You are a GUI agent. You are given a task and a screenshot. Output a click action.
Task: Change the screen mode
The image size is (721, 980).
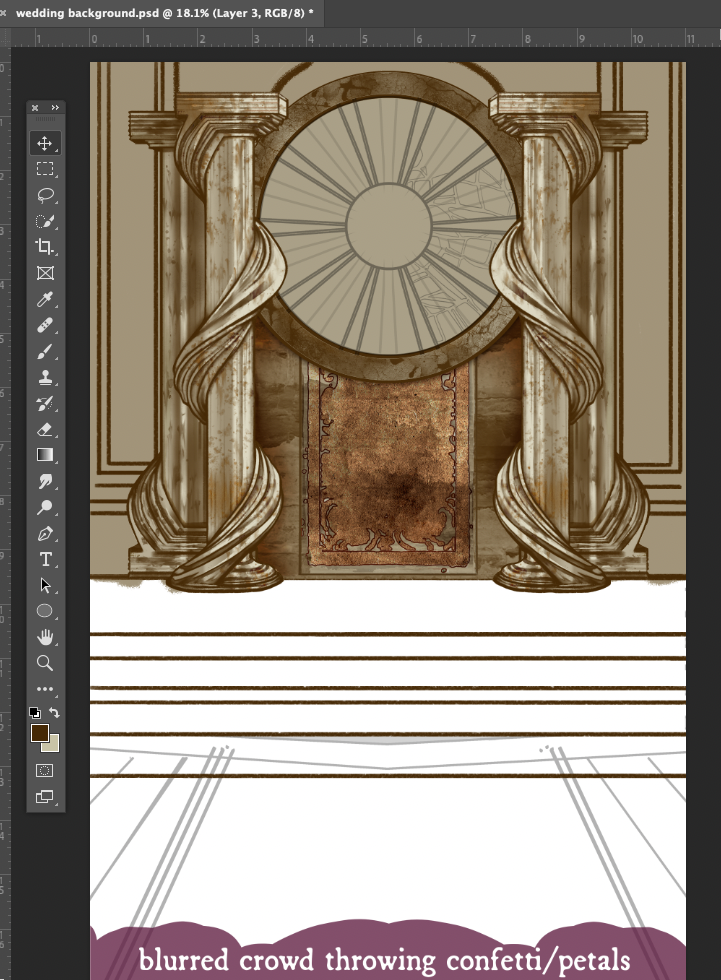[x=45, y=796]
